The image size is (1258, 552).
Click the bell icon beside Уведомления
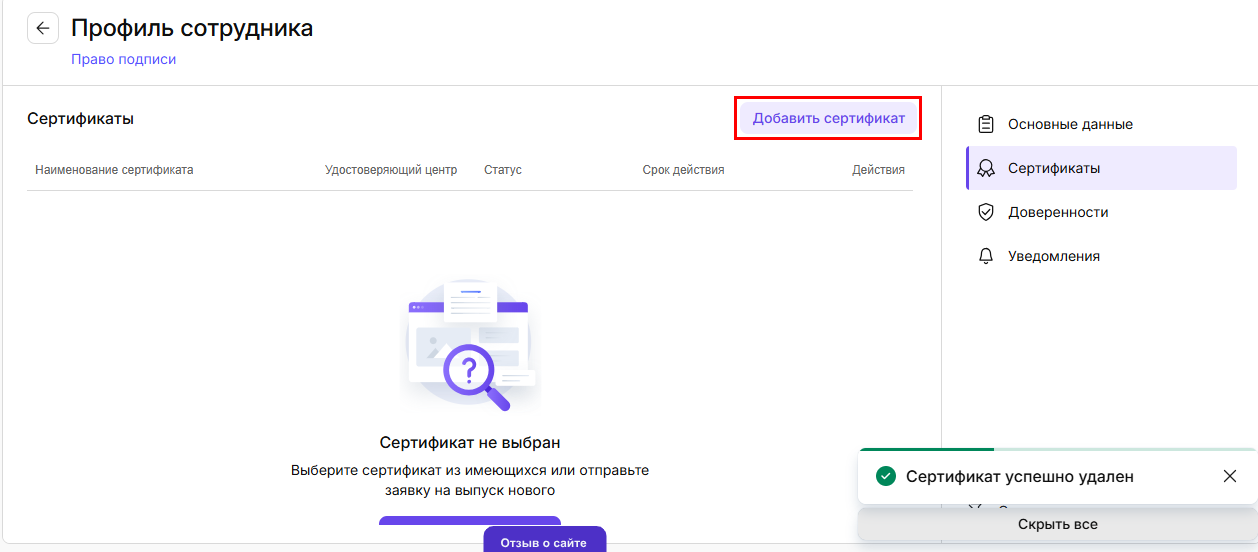click(x=986, y=256)
